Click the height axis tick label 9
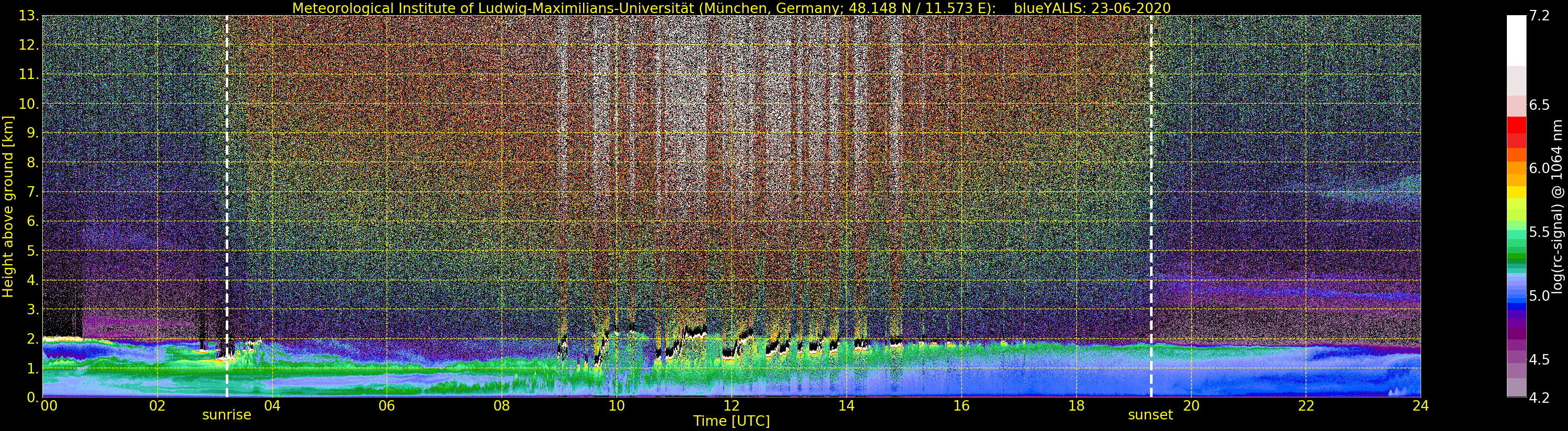Screen dimensions: 1568x431 pyautogui.click(x=33, y=133)
